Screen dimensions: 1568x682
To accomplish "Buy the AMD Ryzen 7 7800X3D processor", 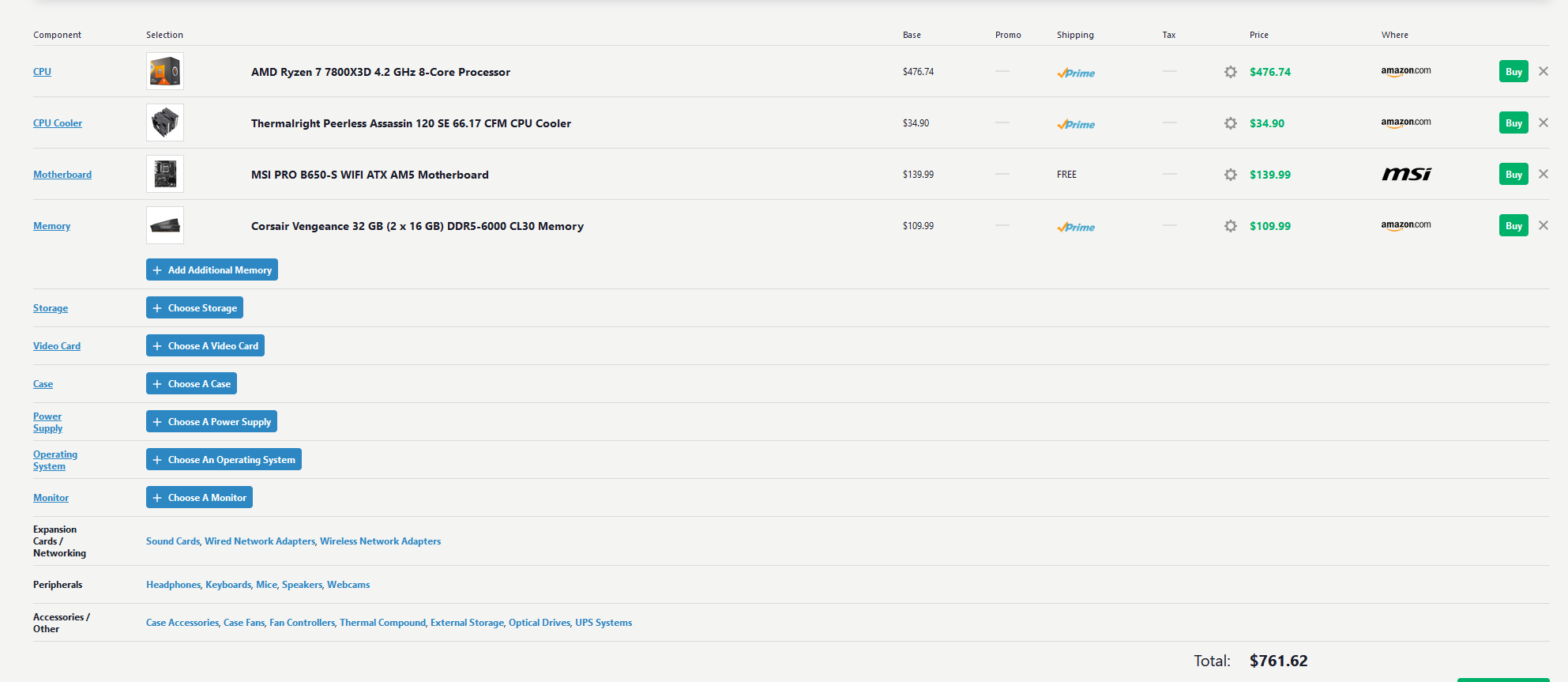I will tap(1513, 71).
